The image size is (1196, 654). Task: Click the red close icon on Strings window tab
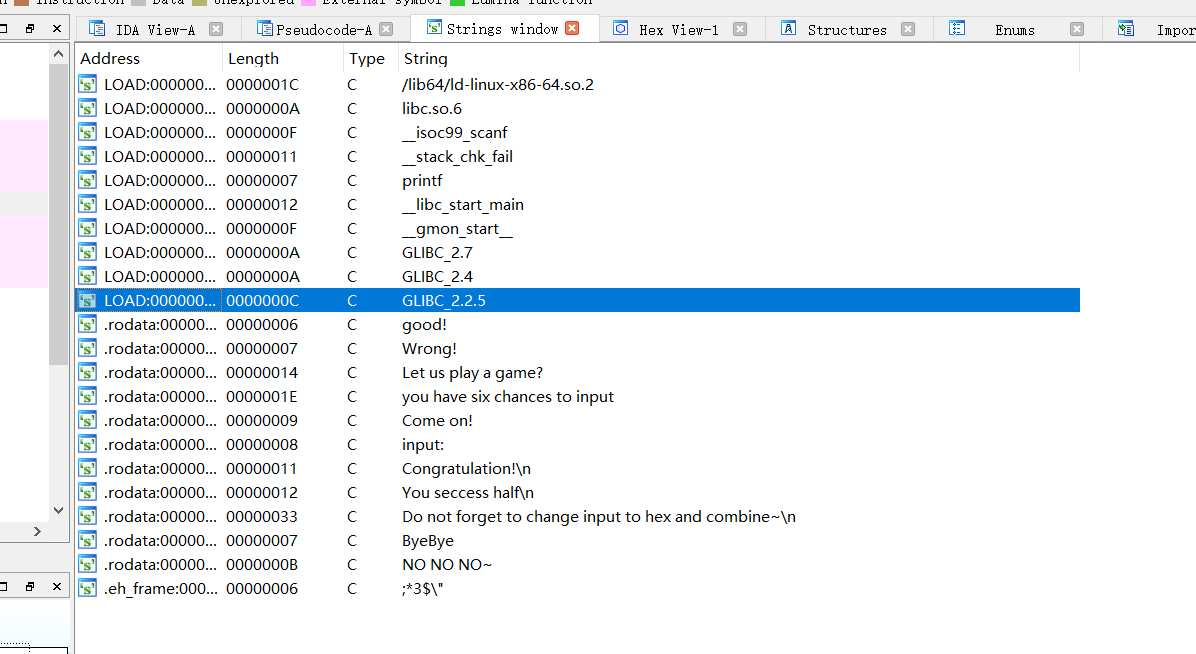click(x=572, y=28)
